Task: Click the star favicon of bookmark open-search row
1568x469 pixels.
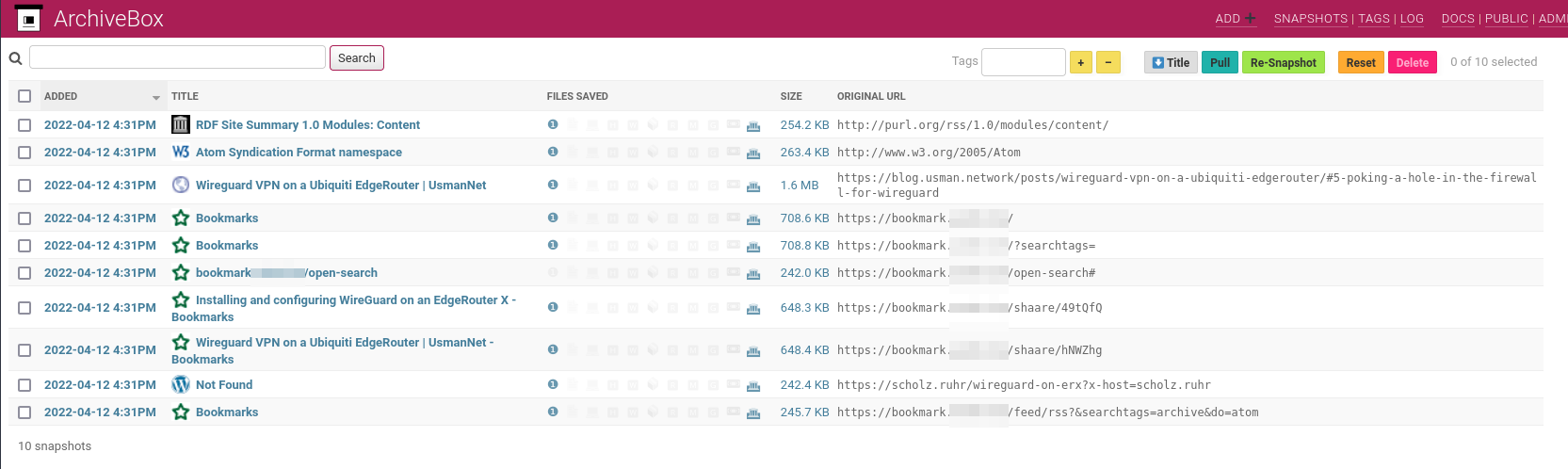Action: tap(181, 272)
